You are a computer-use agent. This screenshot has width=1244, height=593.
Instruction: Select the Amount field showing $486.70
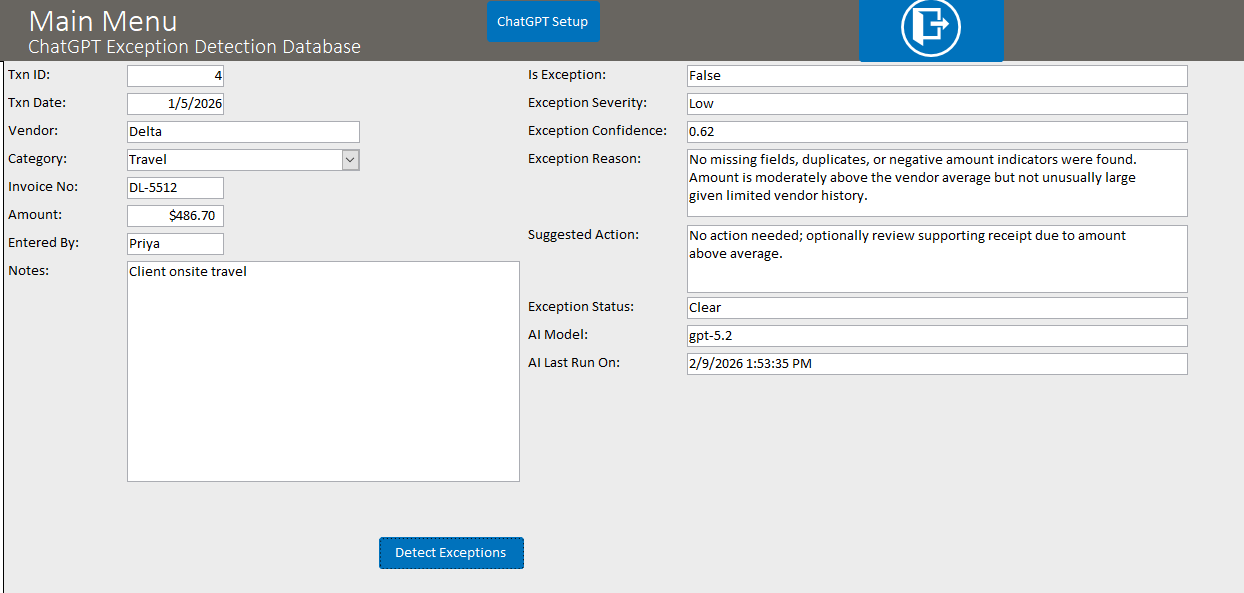[x=175, y=216]
